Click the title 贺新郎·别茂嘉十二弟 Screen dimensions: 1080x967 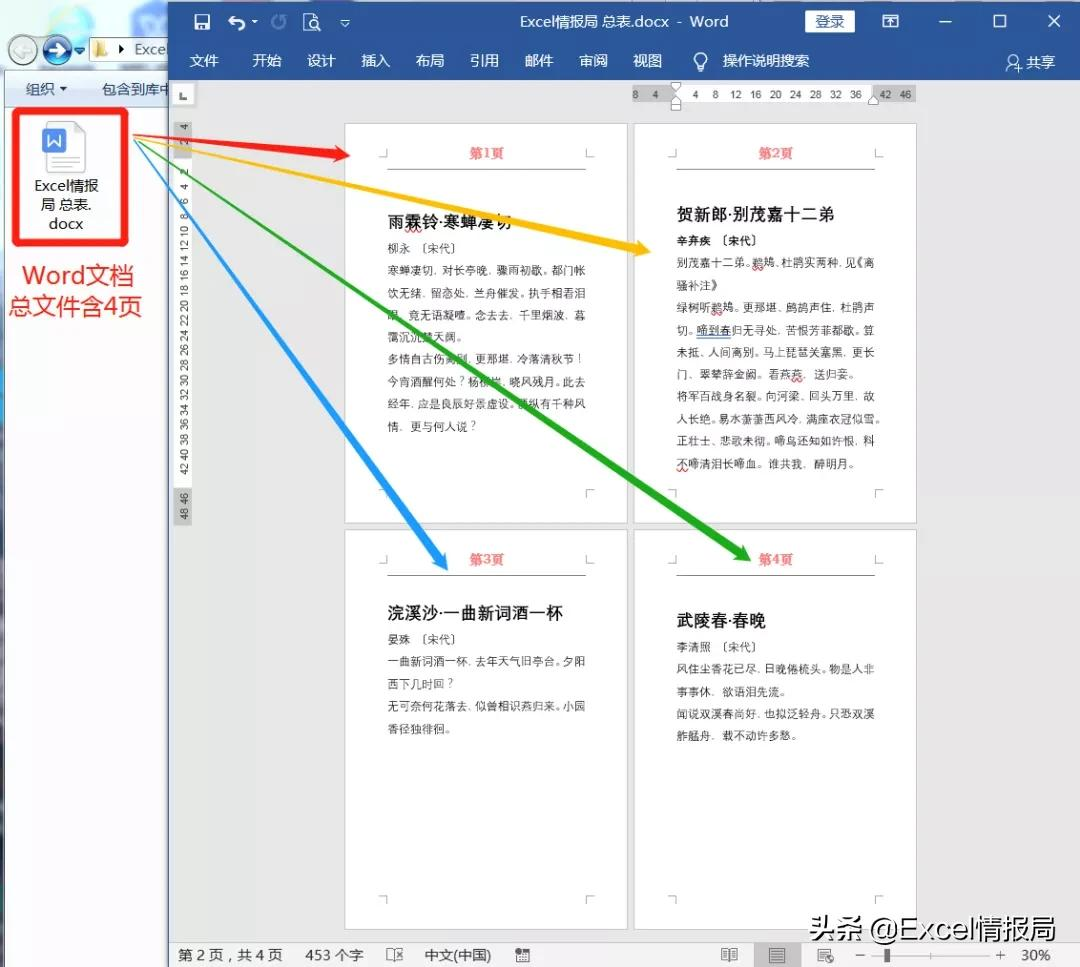pyautogui.click(x=755, y=214)
